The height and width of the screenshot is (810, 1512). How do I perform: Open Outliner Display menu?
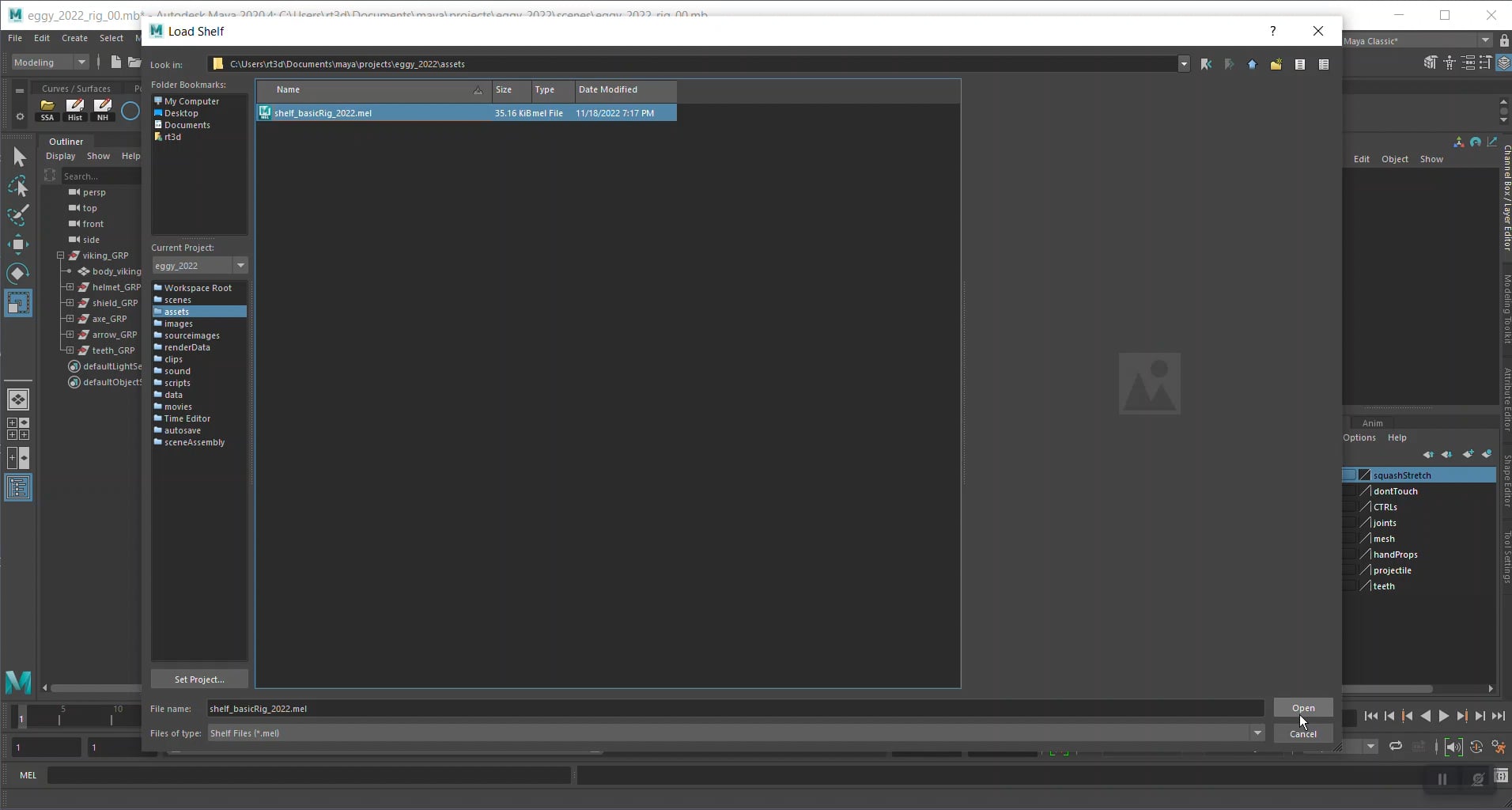point(60,156)
